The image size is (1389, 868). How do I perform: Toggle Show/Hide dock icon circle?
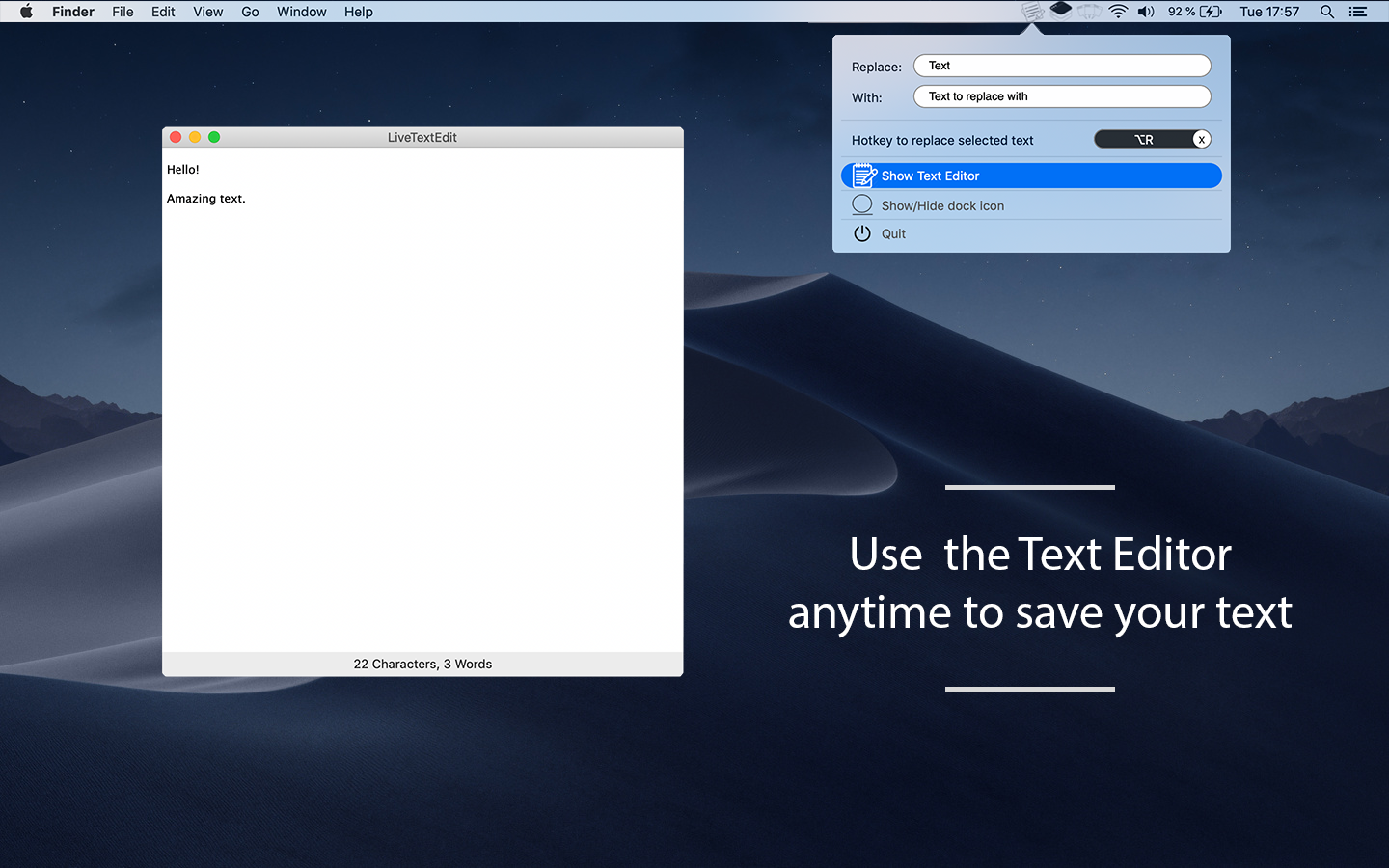862,204
